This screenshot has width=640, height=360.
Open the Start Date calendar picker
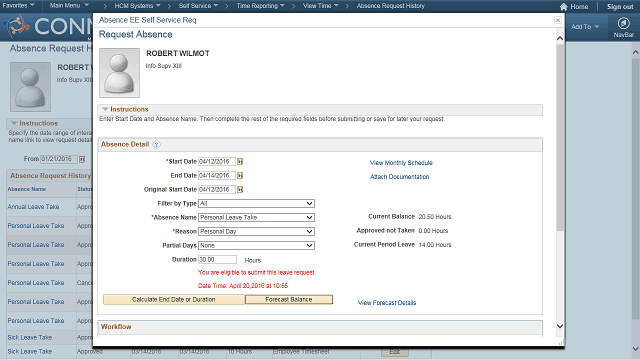240,162
